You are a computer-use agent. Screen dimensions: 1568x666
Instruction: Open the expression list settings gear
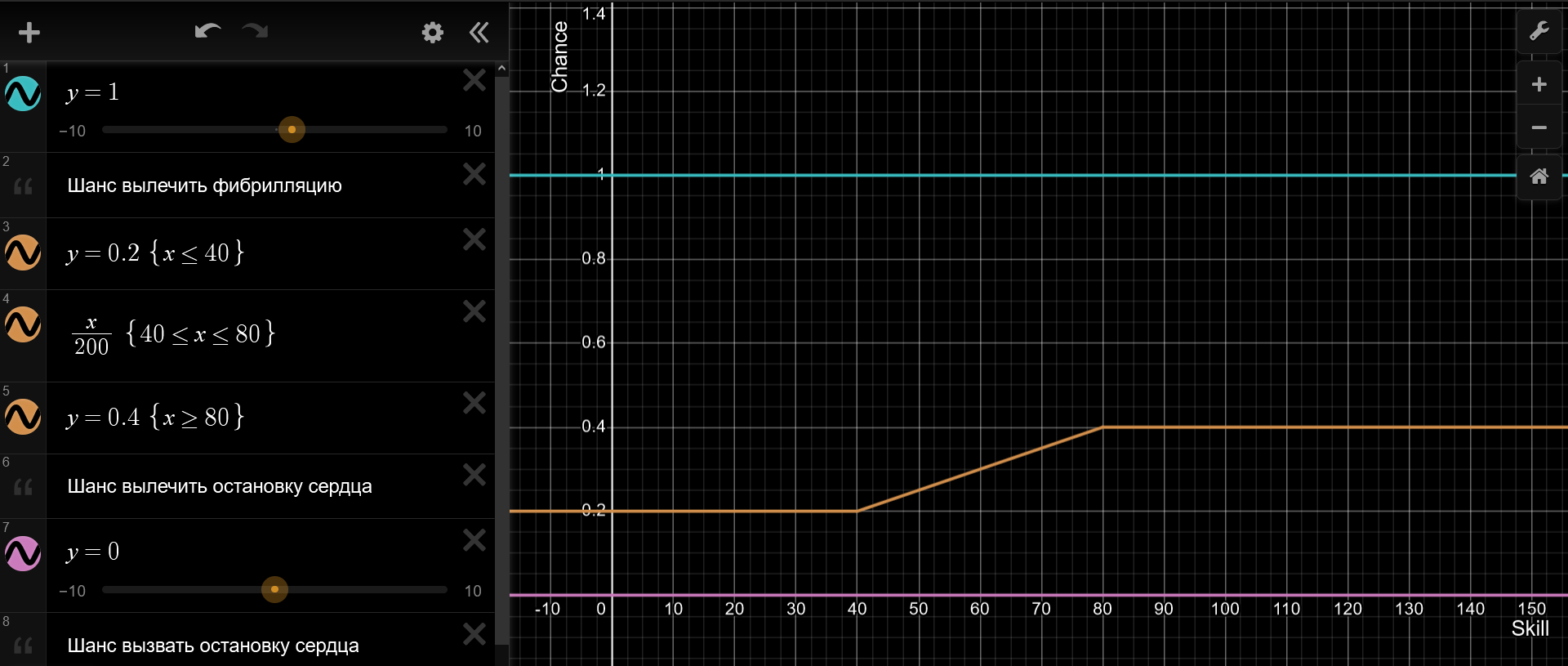coord(432,33)
